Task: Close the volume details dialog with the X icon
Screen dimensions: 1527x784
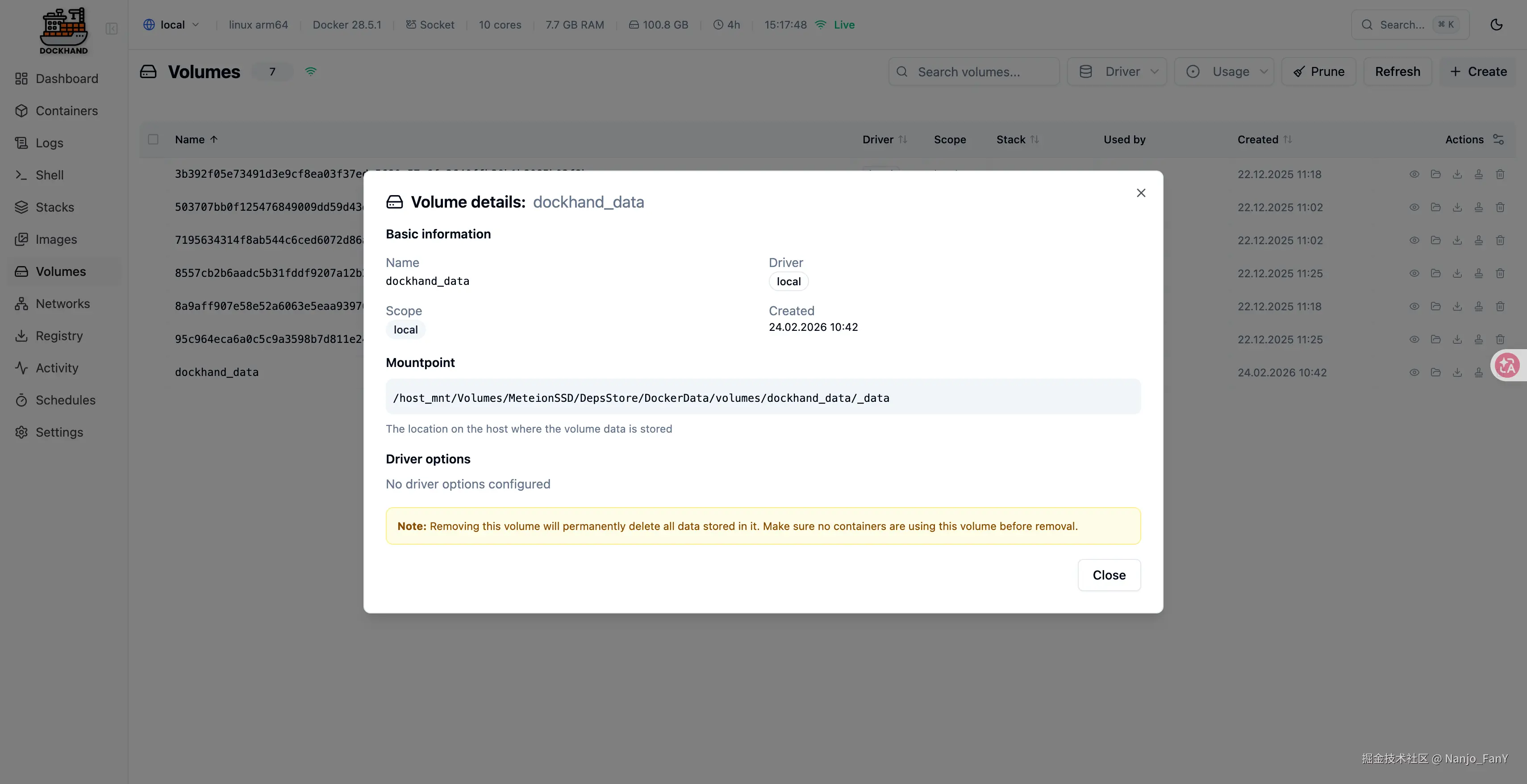Action: coord(1140,193)
